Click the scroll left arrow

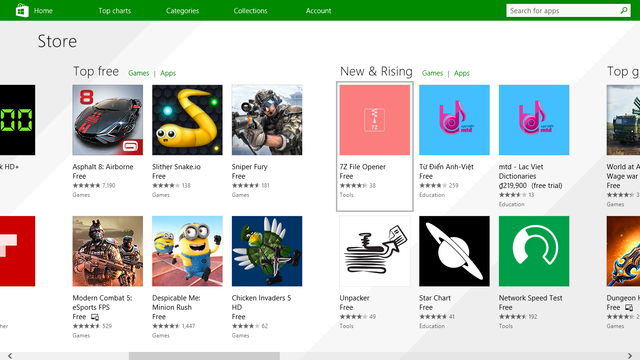click(x=10, y=356)
